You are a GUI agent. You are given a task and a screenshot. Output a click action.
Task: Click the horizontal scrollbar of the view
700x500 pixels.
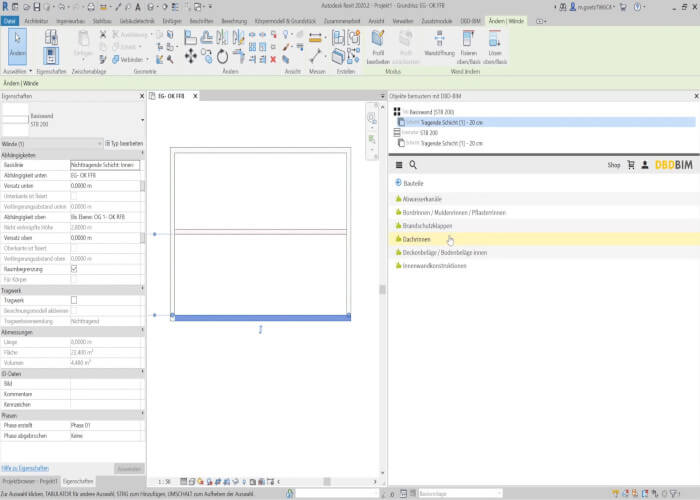[x=326, y=482]
